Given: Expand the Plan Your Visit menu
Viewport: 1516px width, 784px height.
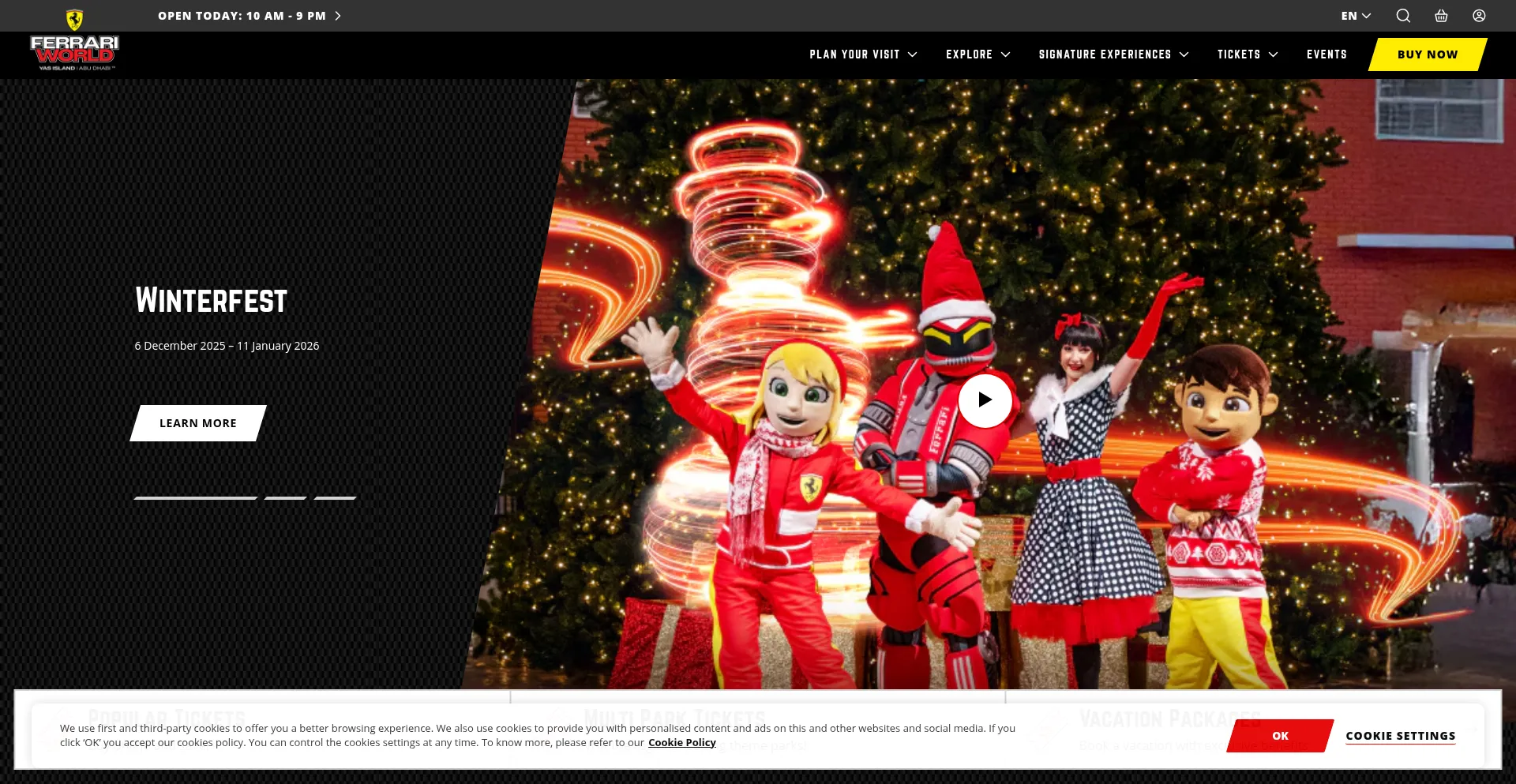Looking at the screenshot, I should pyautogui.click(x=862, y=54).
